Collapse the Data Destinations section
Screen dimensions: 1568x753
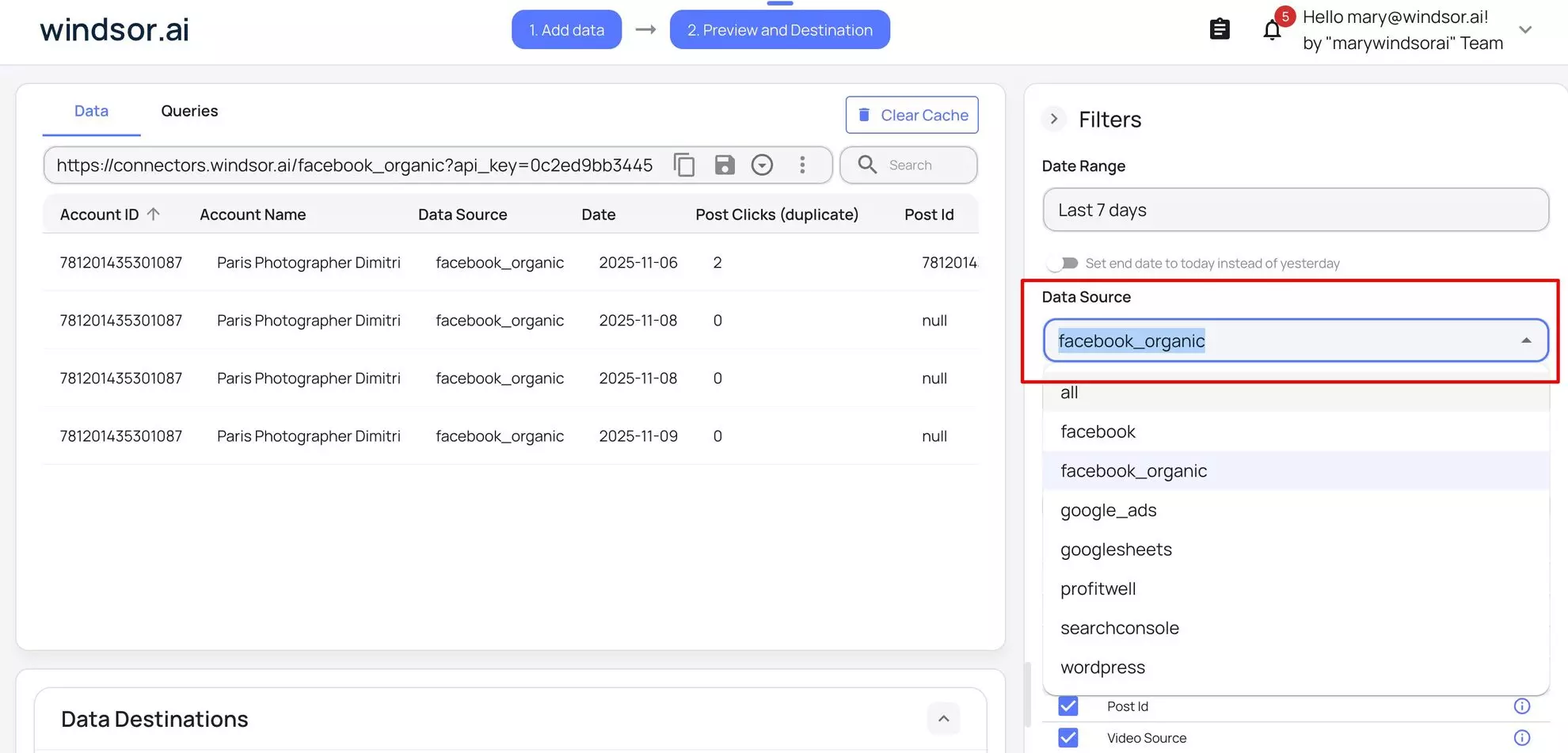943,719
